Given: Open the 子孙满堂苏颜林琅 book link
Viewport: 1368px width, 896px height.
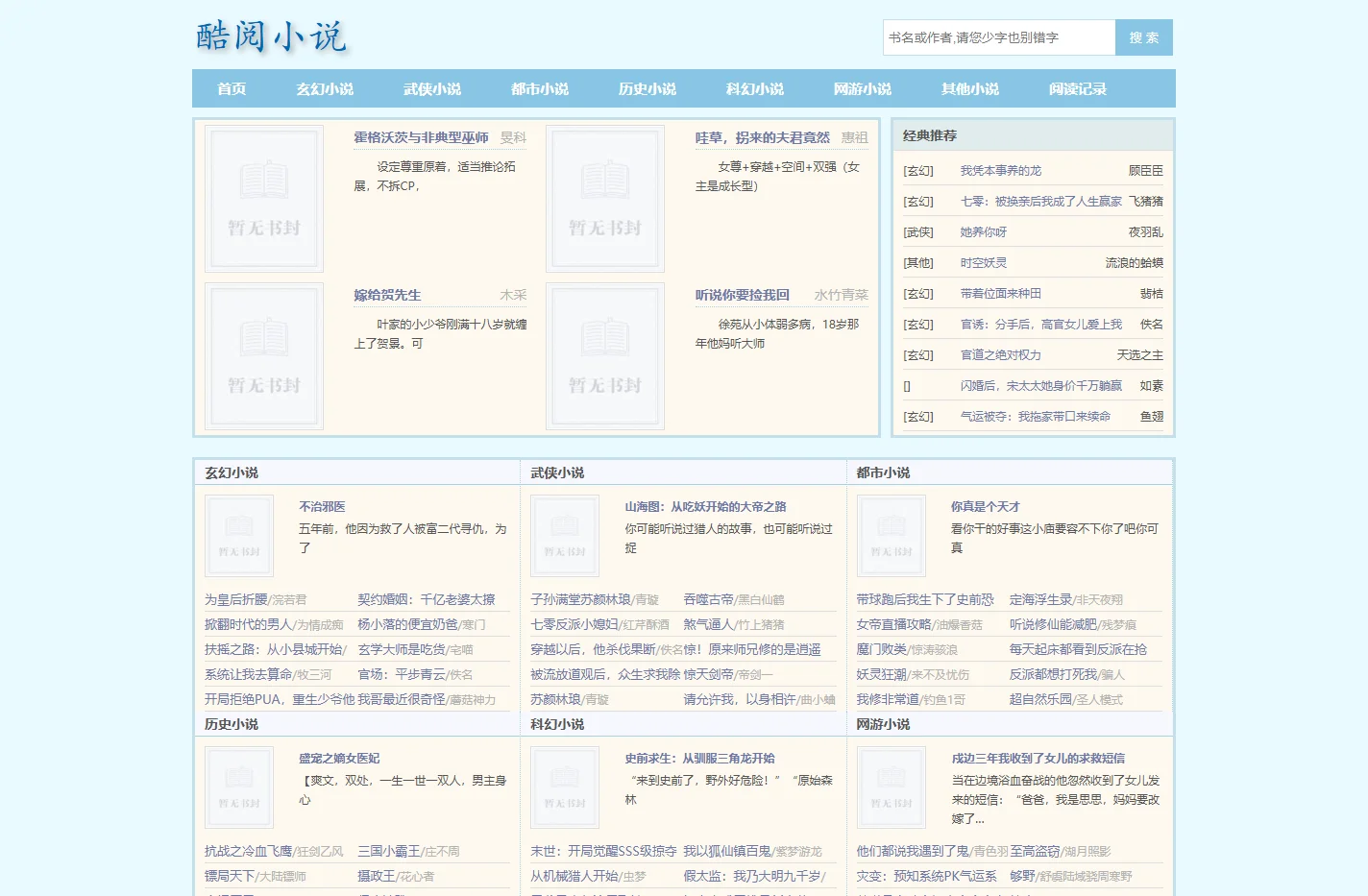Looking at the screenshot, I should (x=581, y=599).
